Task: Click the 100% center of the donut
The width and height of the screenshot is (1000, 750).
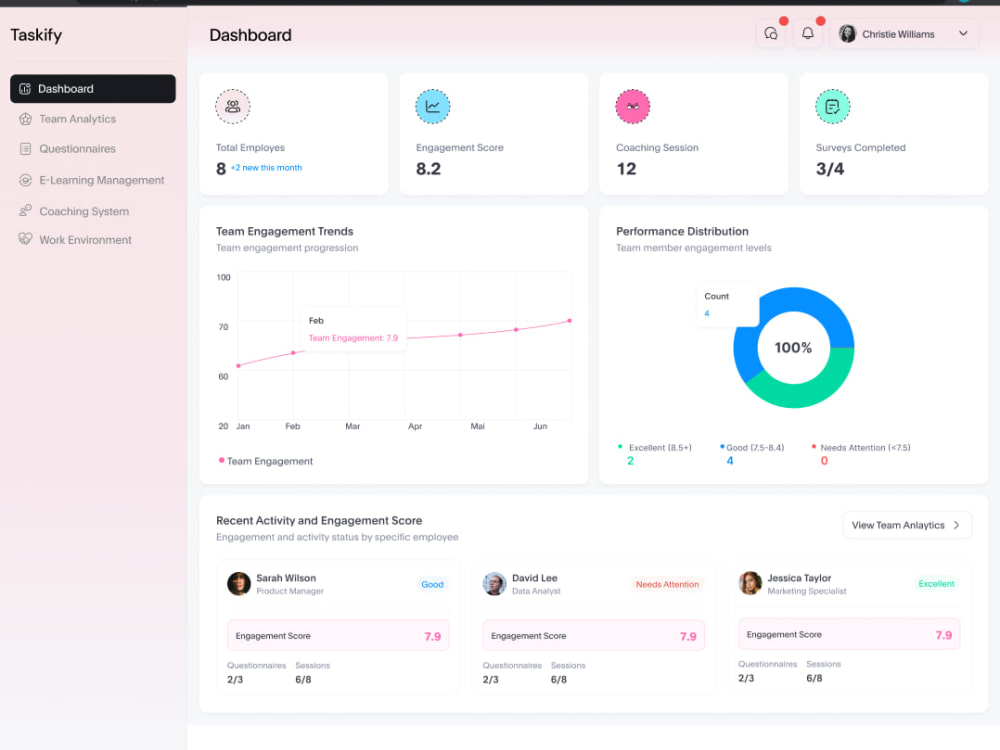Action: pos(793,348)
